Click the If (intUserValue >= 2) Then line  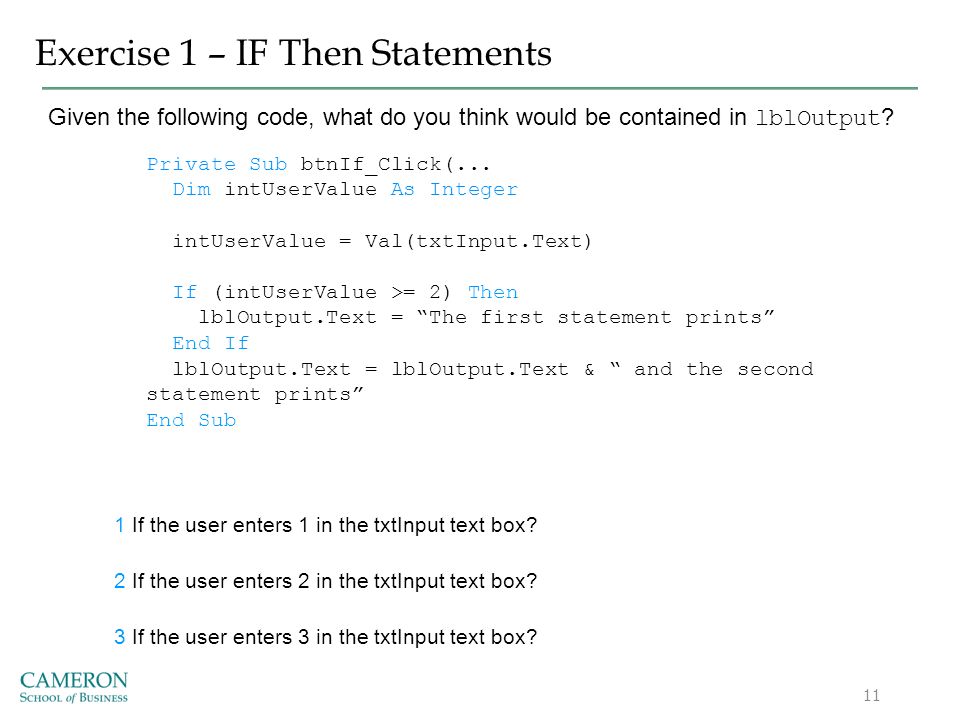[x=345, y=292]
